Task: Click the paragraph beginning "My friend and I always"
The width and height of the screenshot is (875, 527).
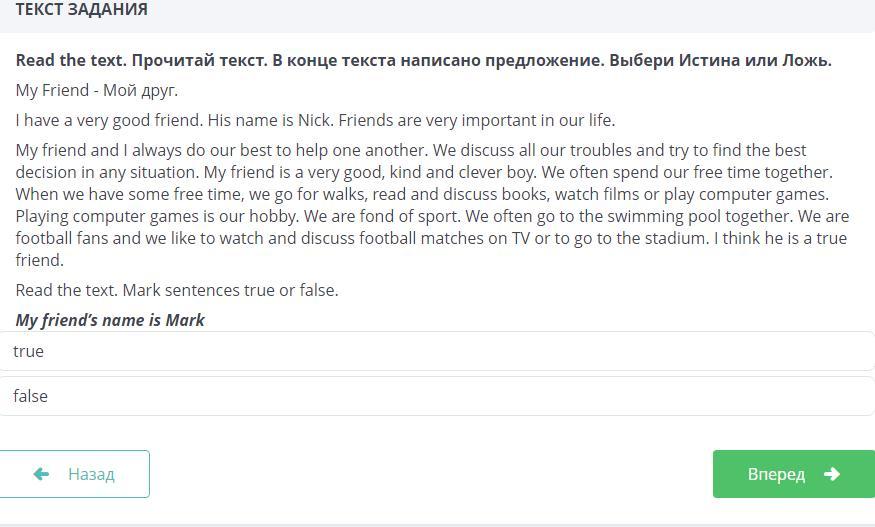Action: coord(430,205)
